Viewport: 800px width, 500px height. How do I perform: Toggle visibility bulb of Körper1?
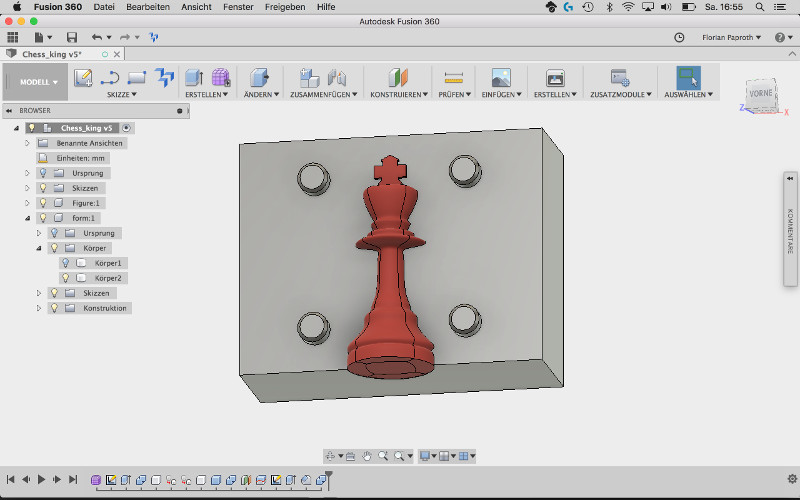coord(66,263)
